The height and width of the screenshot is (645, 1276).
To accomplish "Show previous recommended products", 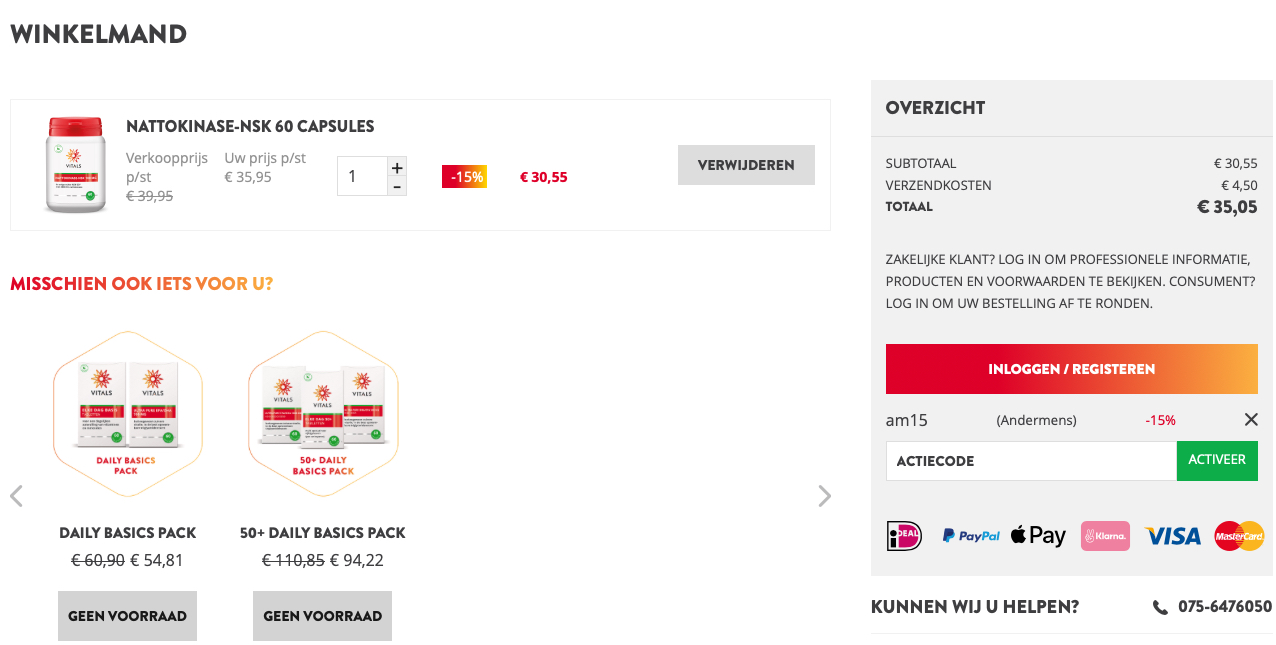I will tap(16, 496).
